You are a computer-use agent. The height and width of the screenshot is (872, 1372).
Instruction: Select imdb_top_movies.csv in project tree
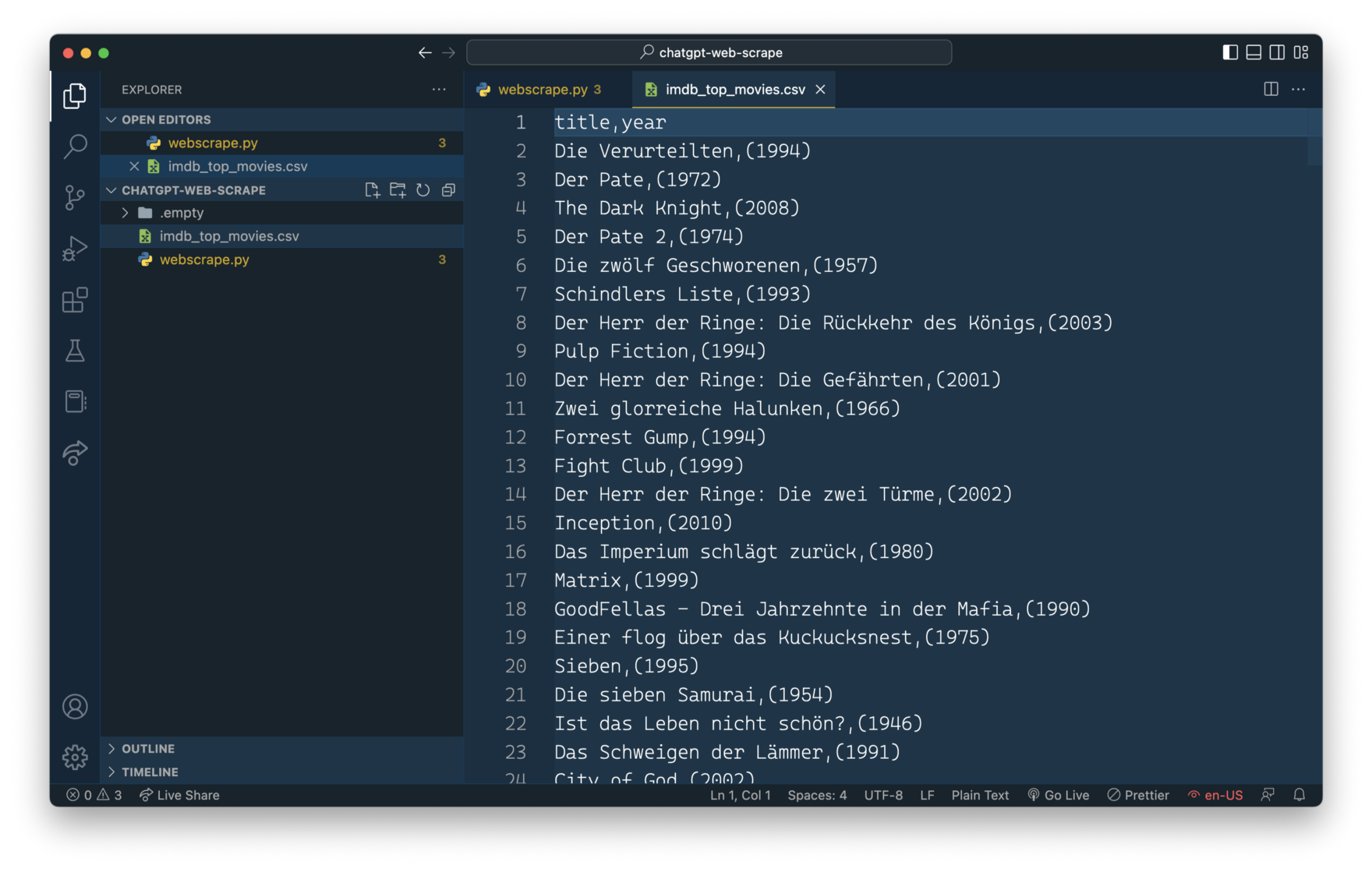(x=282, y=236)
